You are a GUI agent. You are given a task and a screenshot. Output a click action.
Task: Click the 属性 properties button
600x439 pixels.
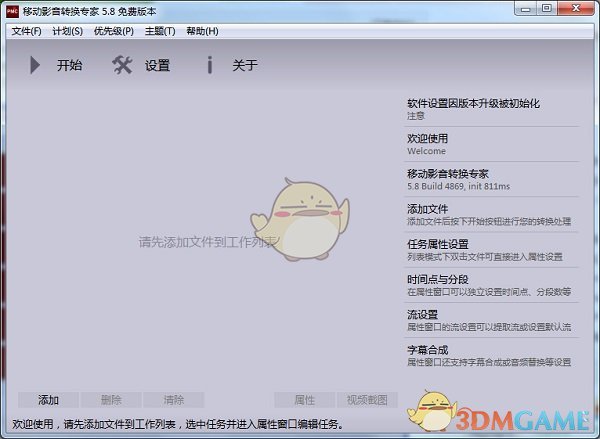click(305, 400)
